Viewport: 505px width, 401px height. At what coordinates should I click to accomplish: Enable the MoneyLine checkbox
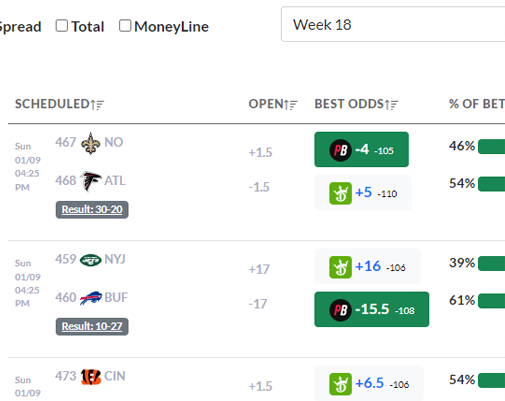tap(125, 26)
